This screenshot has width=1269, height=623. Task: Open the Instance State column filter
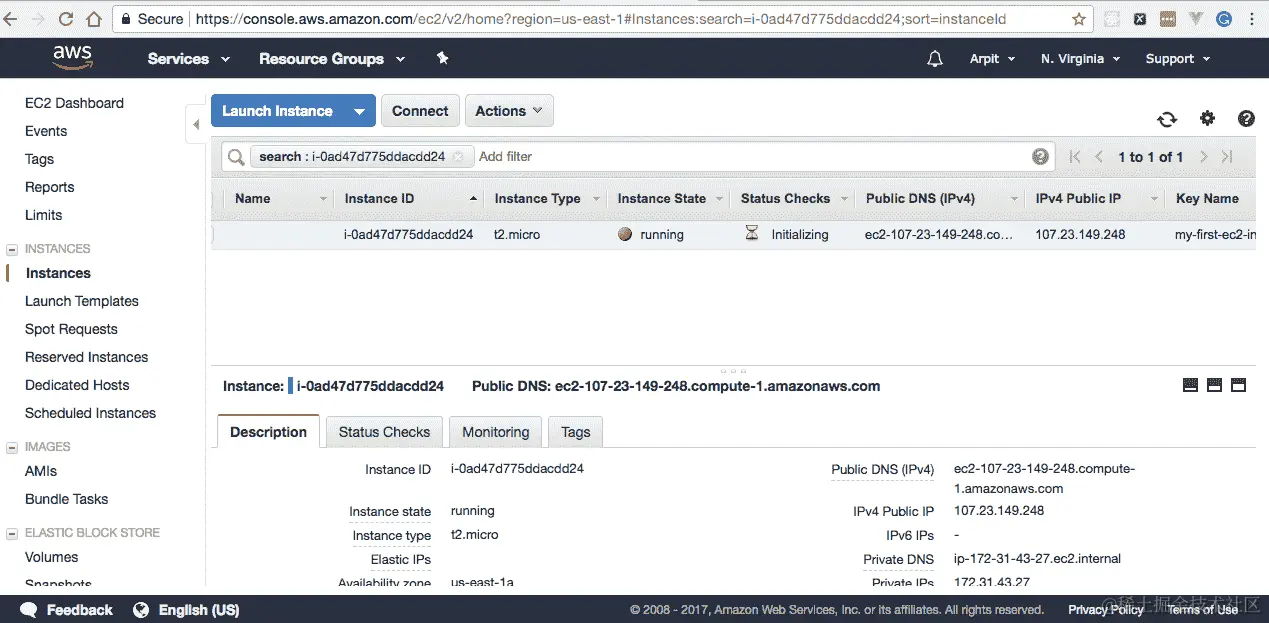coord(720,199)
